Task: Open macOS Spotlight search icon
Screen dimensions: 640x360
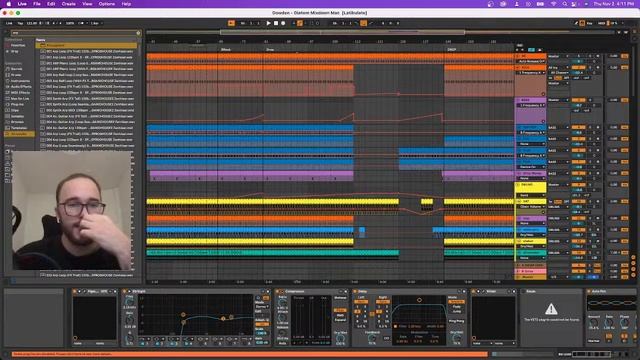Action: 564,4
